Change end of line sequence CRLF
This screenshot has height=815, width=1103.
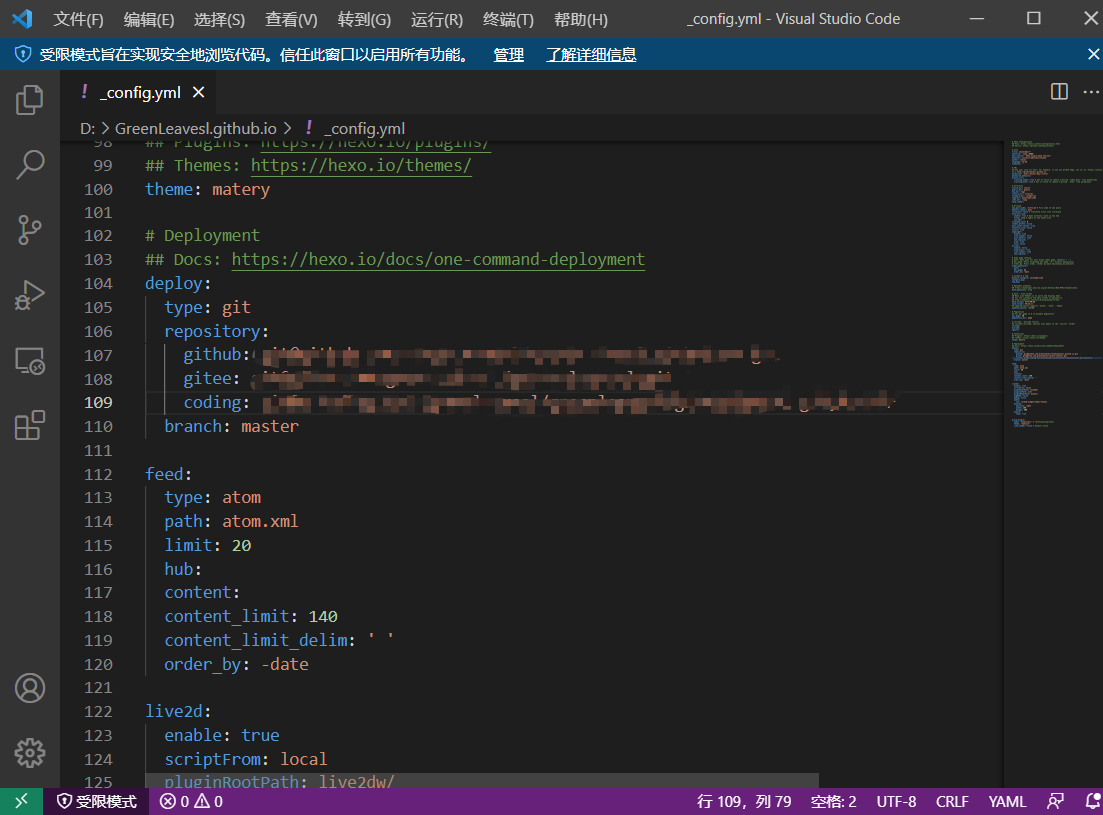[x=952, y=802]
